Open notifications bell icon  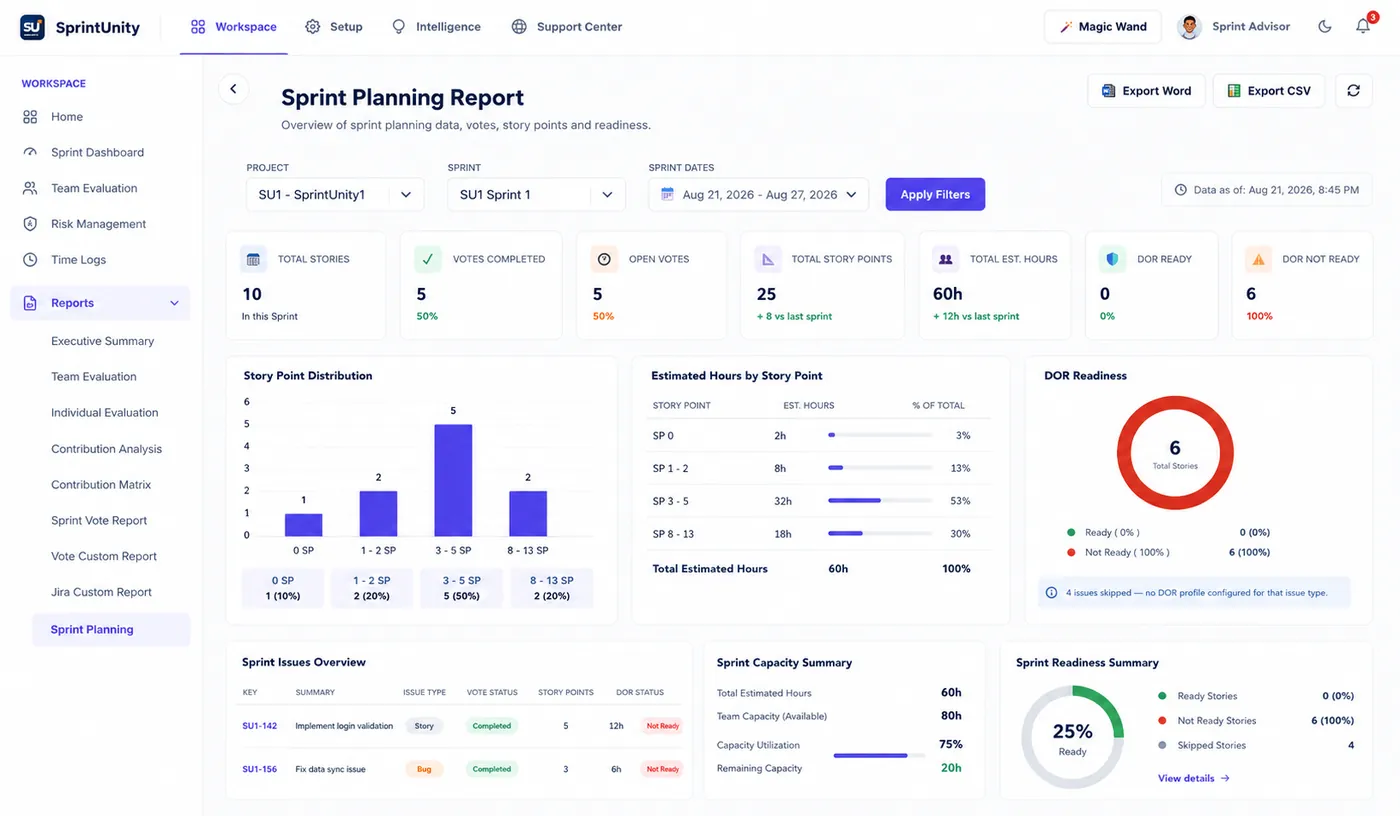point(1363,27)
